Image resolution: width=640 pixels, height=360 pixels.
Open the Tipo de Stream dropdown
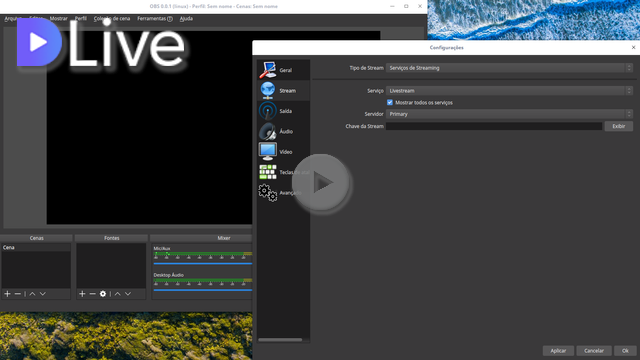509,68
